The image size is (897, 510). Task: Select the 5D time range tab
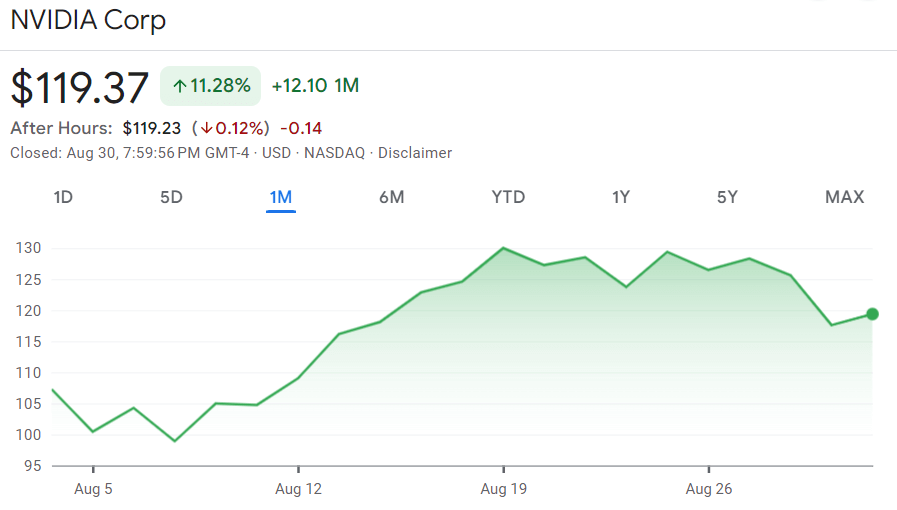171,197
